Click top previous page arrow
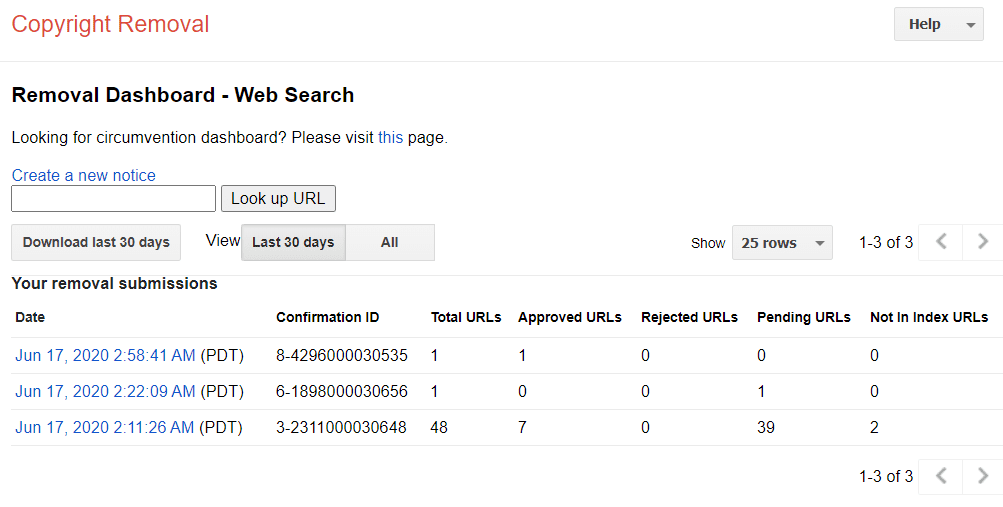This screenshot has width=1003, height=507. click(x=941, y=242)
